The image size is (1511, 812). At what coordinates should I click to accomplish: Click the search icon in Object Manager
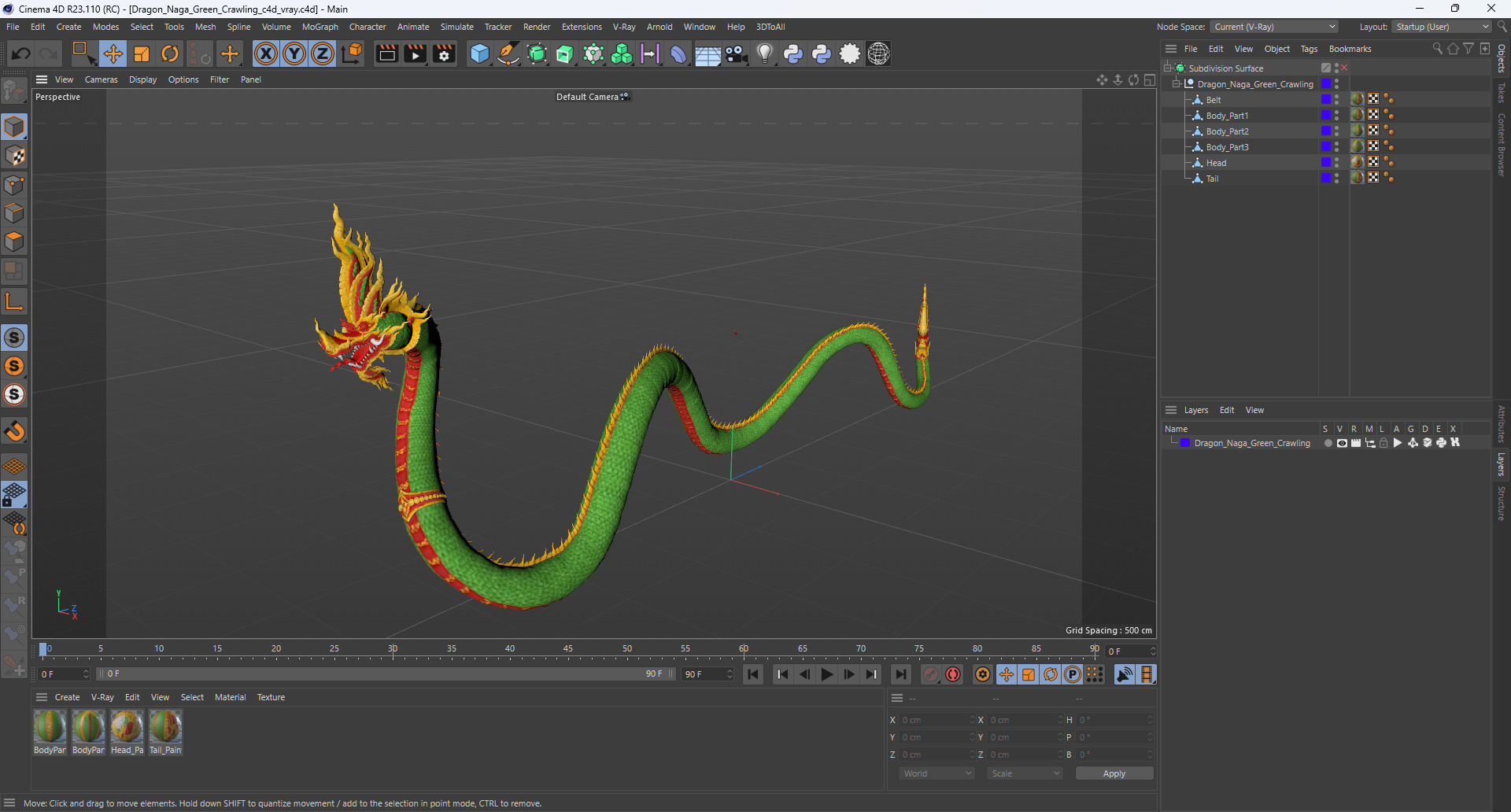[1437, 49]
